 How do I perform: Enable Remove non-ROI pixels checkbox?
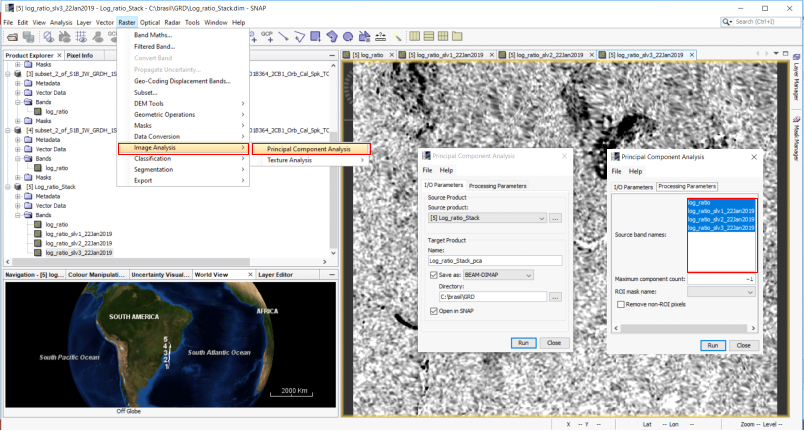pyautogui.click(x=619, y=303)
